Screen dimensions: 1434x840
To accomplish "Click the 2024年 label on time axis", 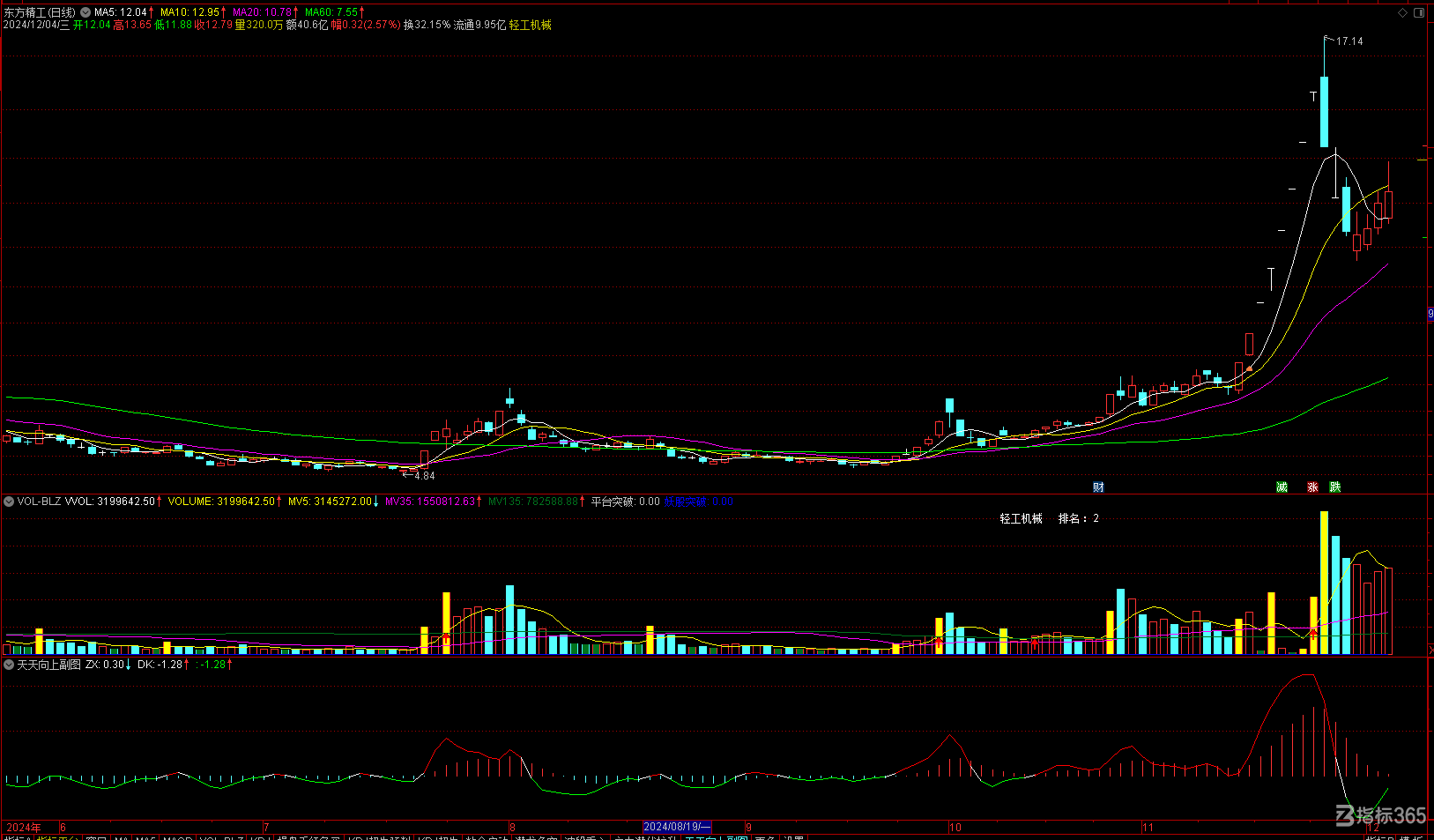I will pyautogui.click(x=24, y=828).
